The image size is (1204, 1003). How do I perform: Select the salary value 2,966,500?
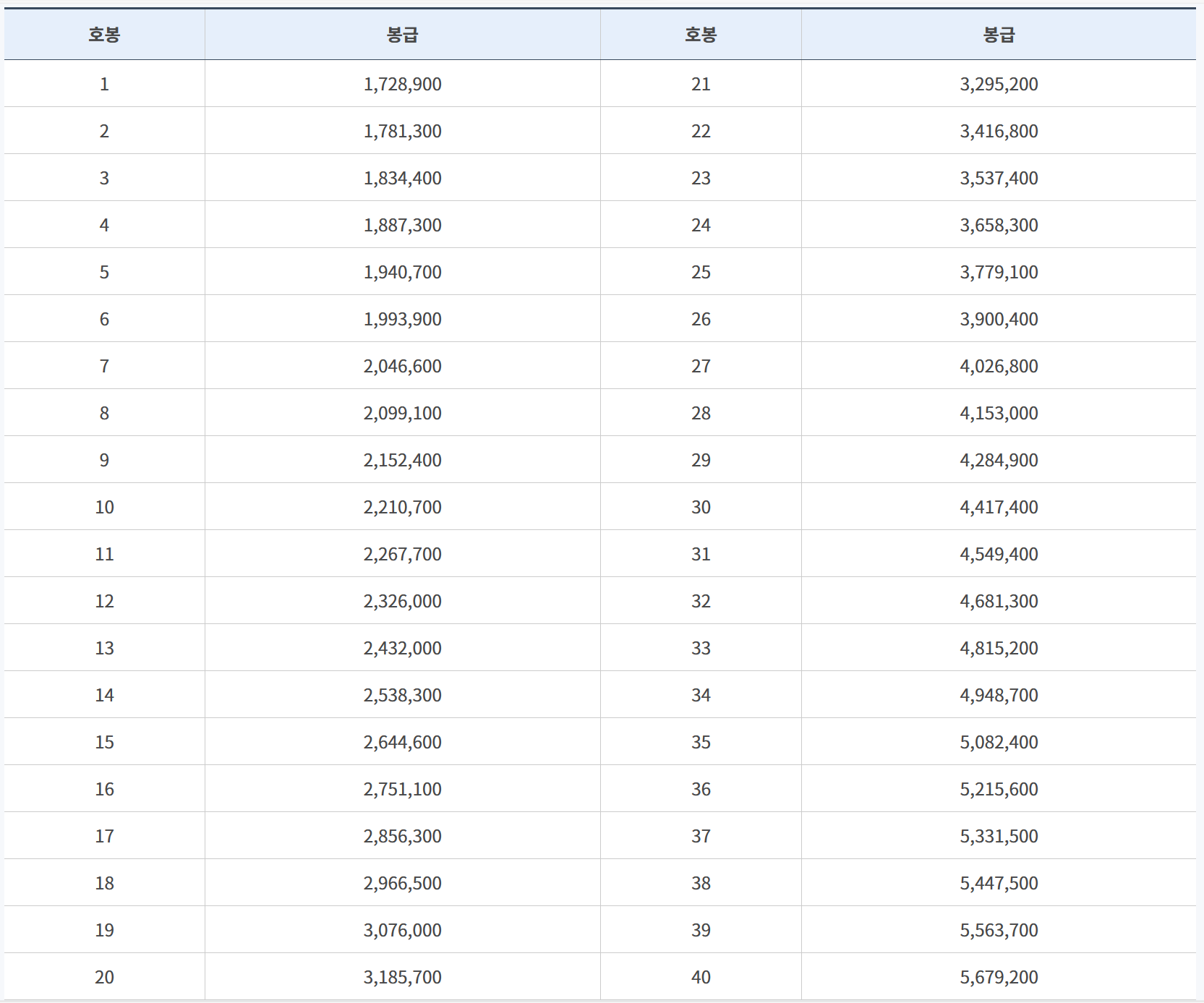coord(402,883)
